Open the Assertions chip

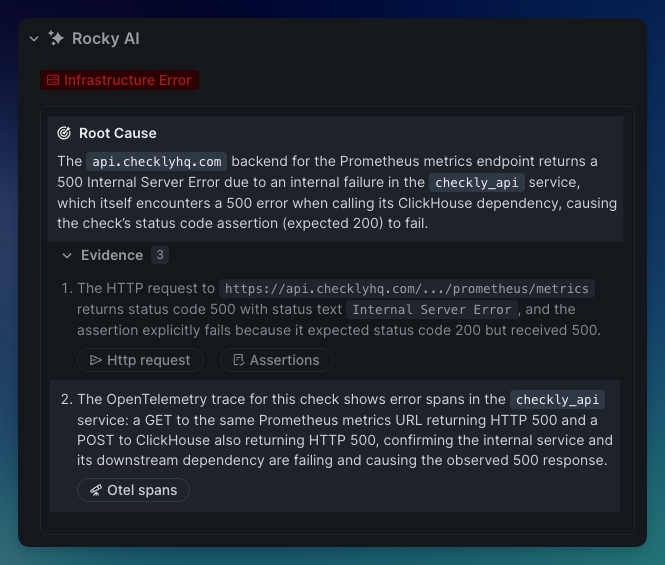pos(276,360)
